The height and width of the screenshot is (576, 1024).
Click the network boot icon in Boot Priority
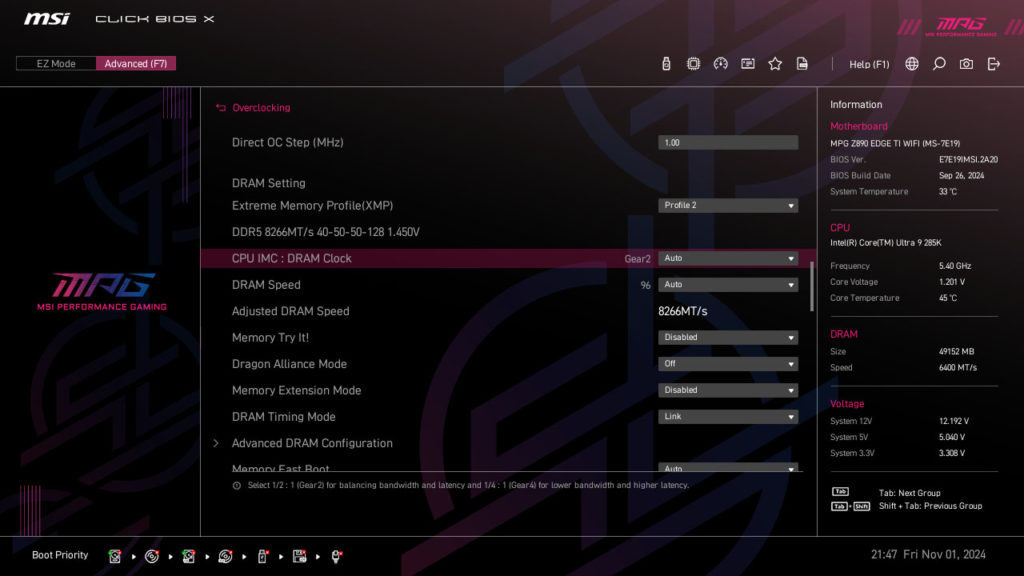click(337, 555)
